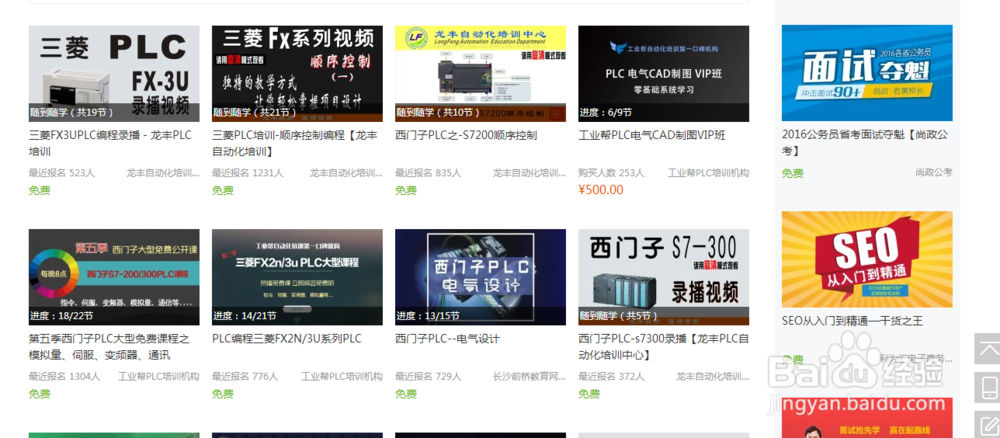Click 免费 under 2016公务员省考面试夺魁
Screen dimensions: 1000x438
pyautogui.click(x=792, y=173)
